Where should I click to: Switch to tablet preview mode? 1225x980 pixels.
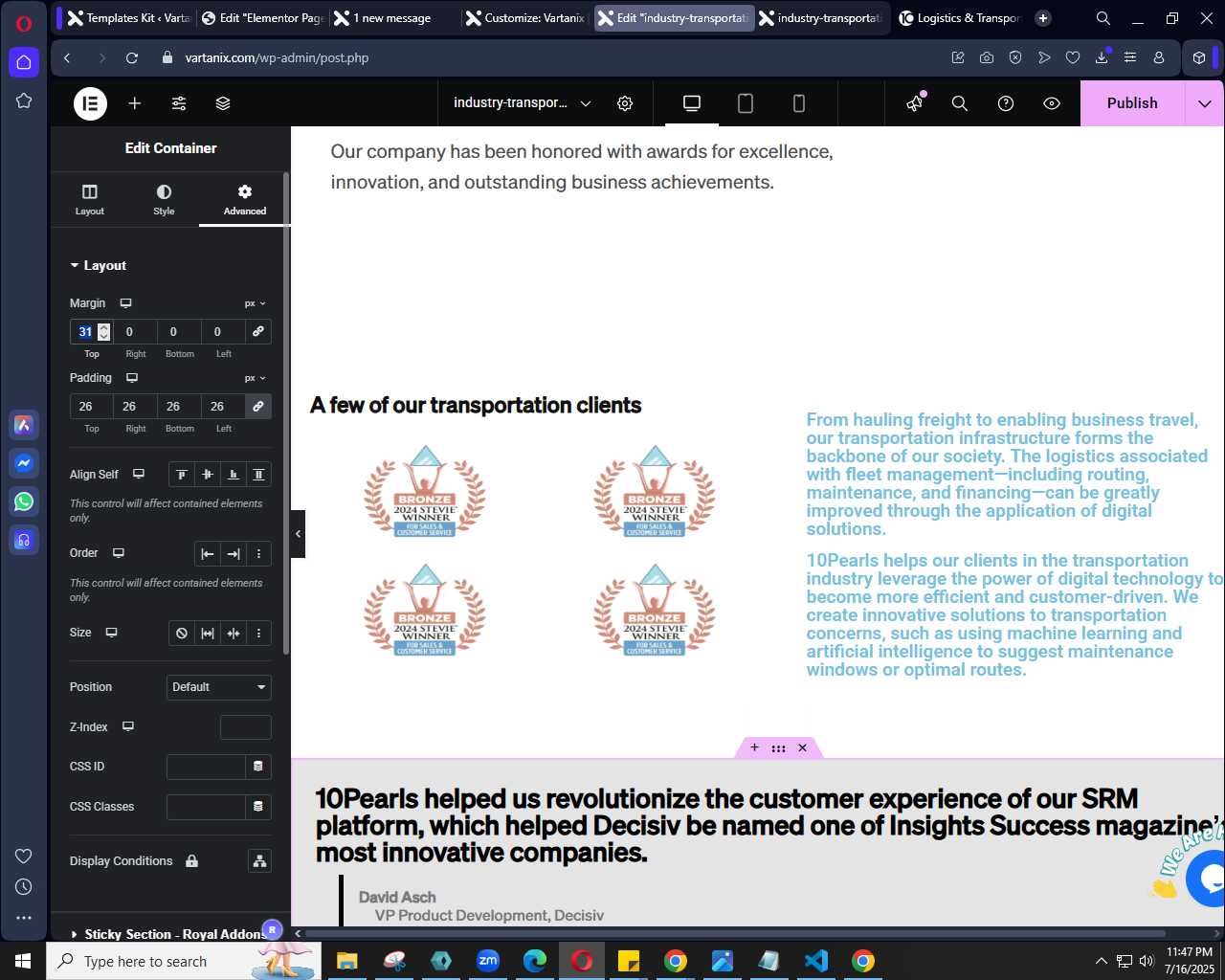(x=746, y=103)
